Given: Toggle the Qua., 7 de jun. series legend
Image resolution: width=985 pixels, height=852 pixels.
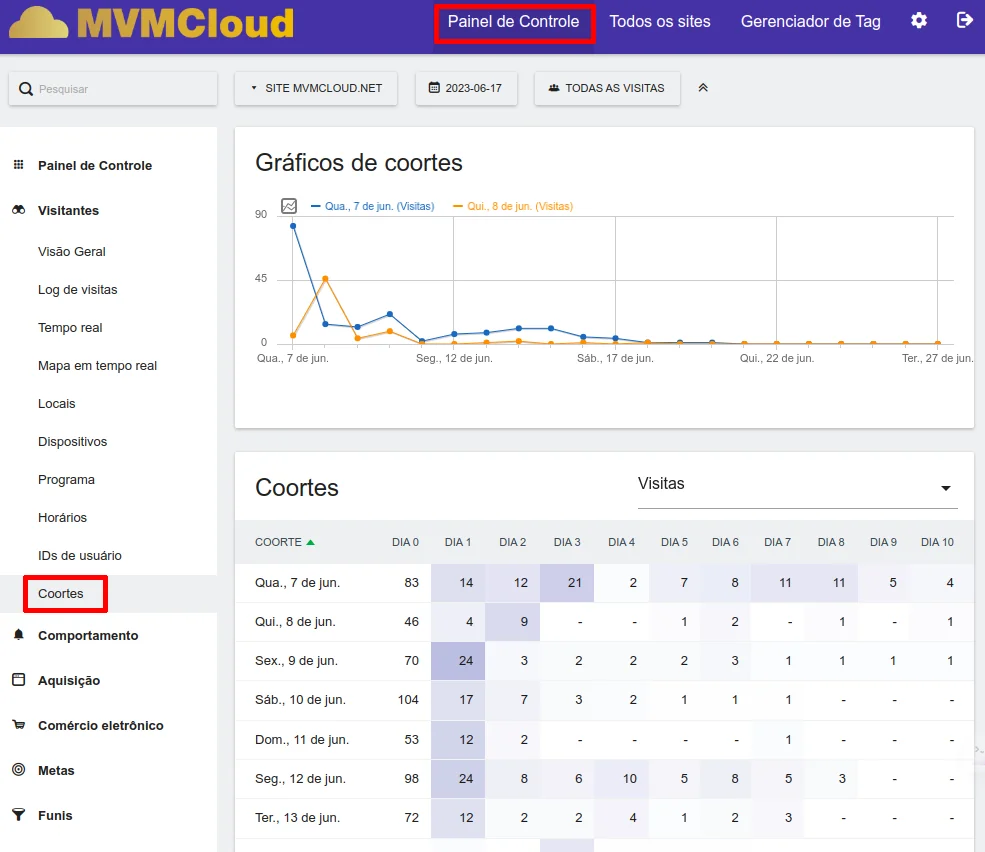Looking at the screenshot, I should (x=373, y=206).
